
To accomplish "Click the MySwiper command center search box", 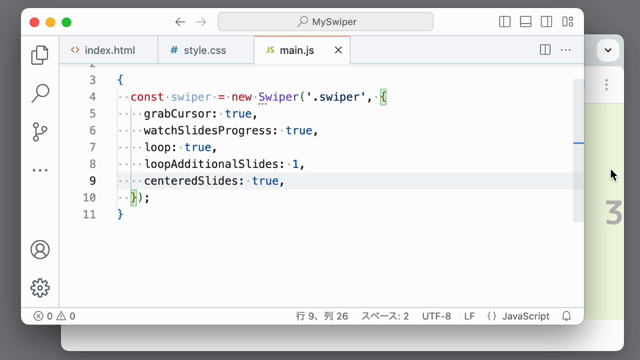I will [326, 22].
